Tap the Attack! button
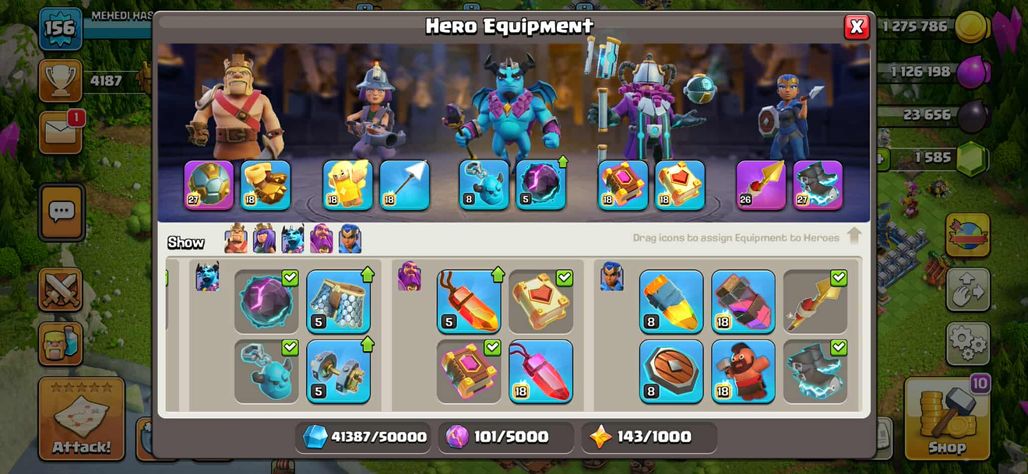 81,418
